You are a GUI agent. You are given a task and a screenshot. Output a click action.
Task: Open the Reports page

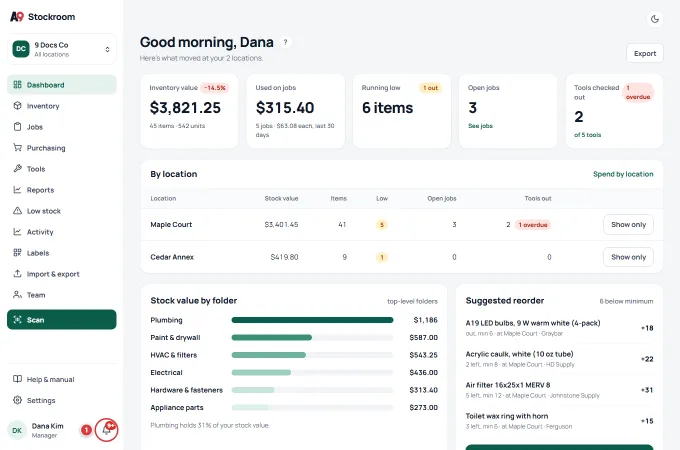click(x=62, y=190)
